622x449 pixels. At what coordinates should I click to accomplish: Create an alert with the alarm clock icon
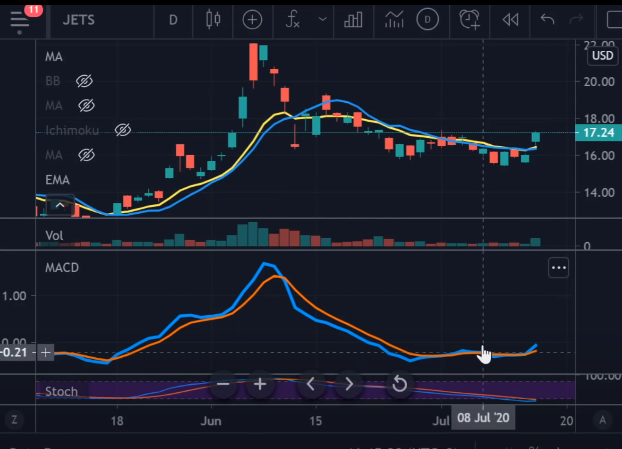point(469,19)
